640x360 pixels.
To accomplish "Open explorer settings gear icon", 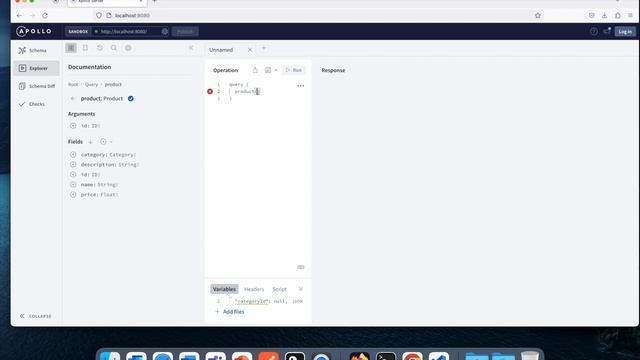I will pyautogui.click(x=128, y=48).
